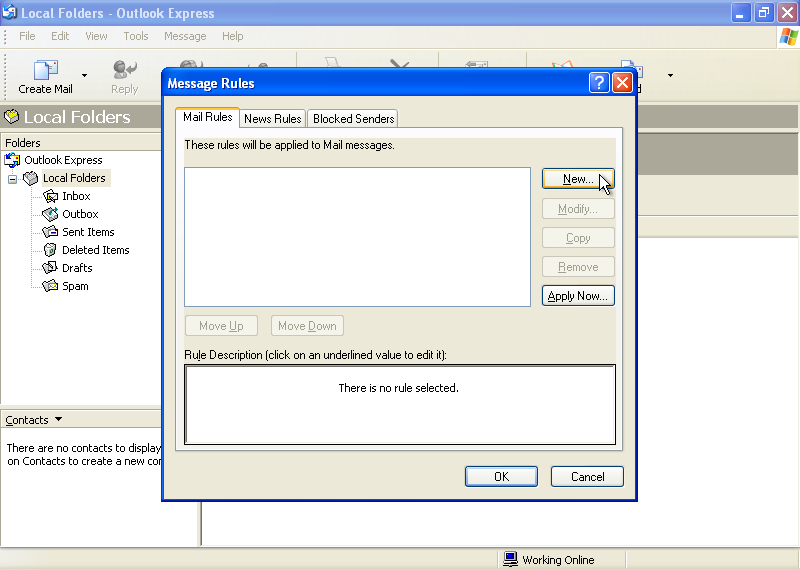Screen dimensions: 800x570
Task: Open the toolbar dropdown arrow at the far right
Action: pos(670,76)
